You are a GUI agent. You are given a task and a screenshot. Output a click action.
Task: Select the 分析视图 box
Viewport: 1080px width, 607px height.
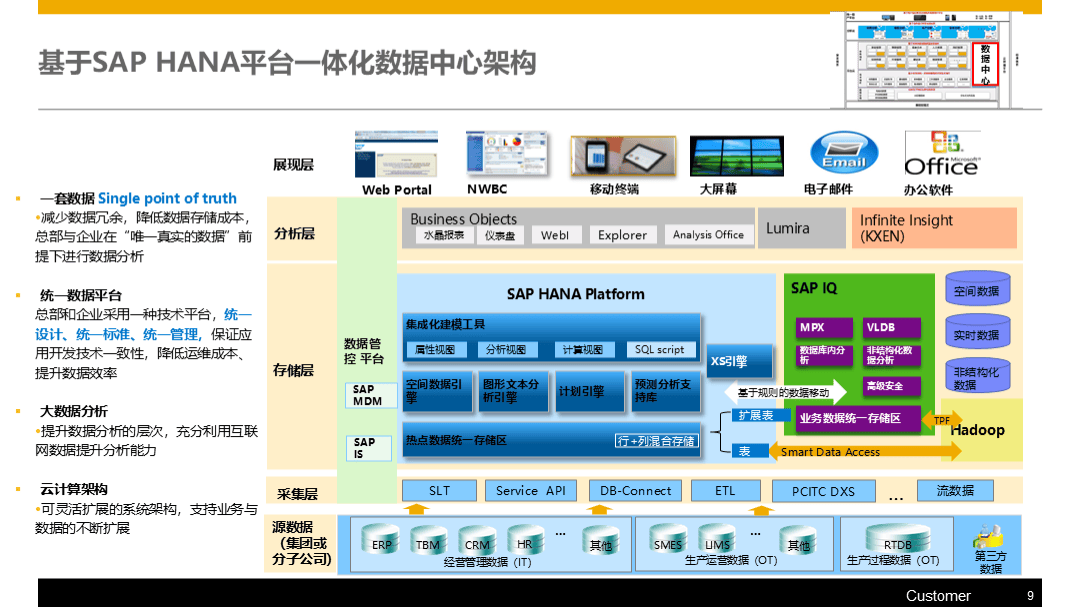(506, 350)
